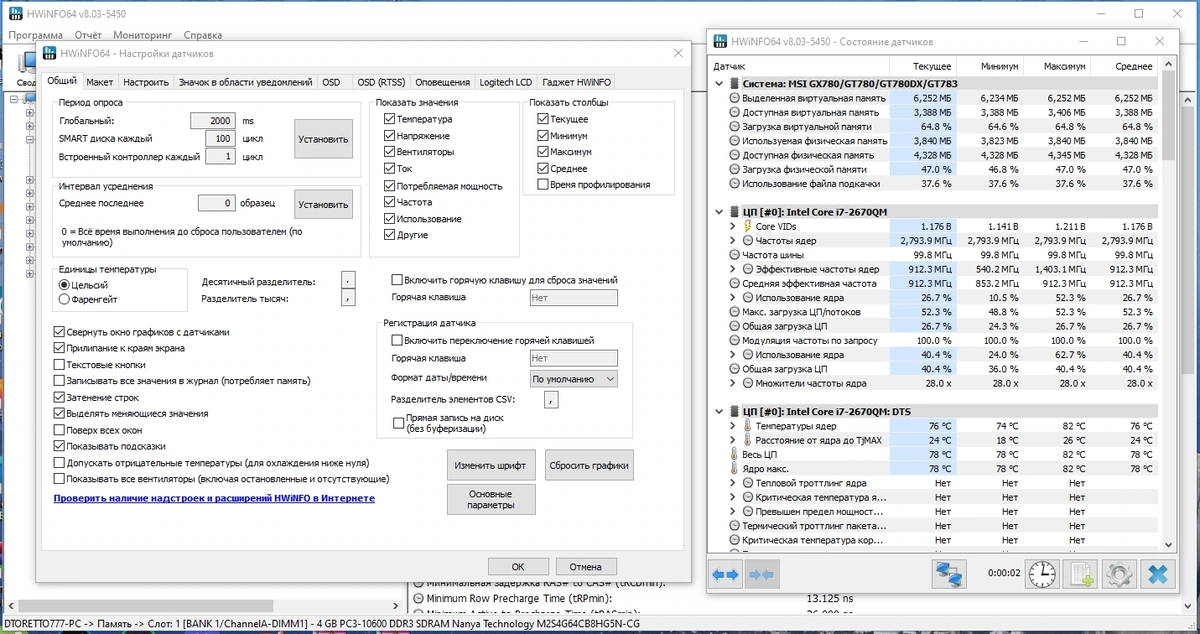Viewport: 1200px width, 634px height.
Task: Click Установить button in Период опроса section
Action: coord(324,139)
